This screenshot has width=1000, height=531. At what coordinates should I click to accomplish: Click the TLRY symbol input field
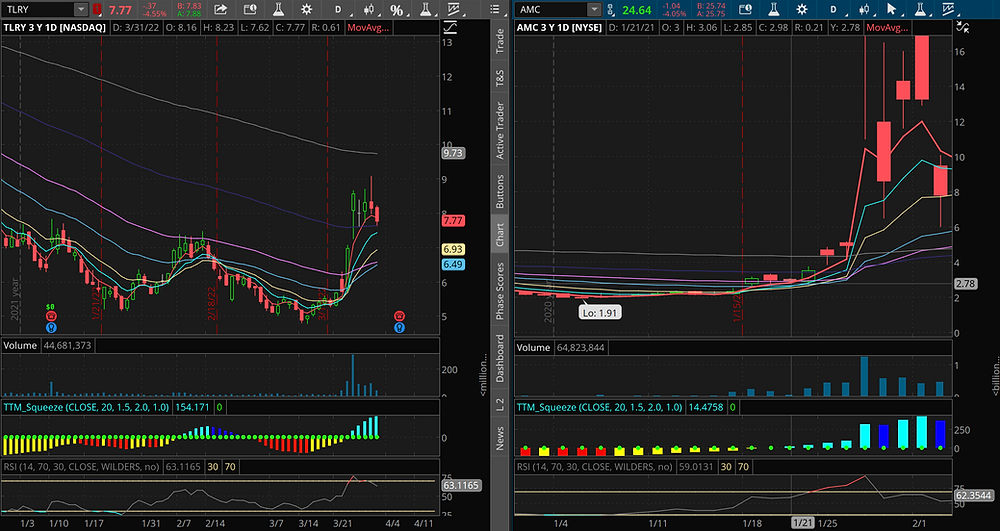[x=38, y=10]
